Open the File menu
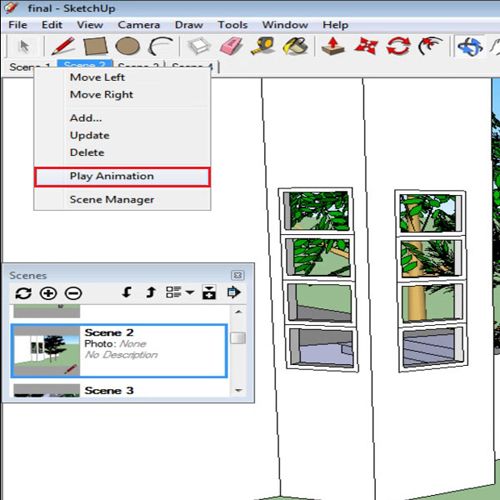The width and height of the screenshot is (500, 500). point(18,25)
